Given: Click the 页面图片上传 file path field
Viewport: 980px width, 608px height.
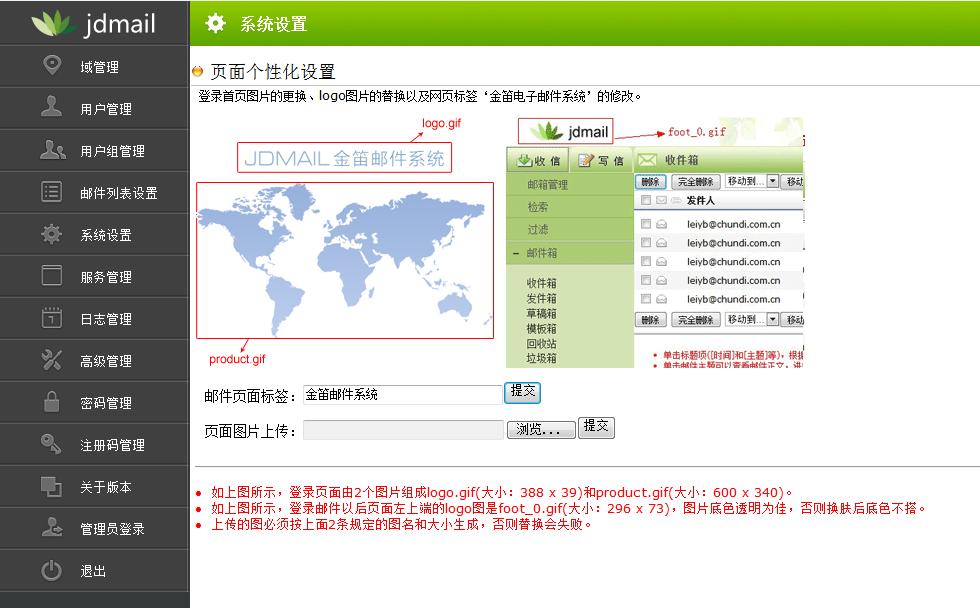Looking at the screenshot, I should pyautogui.click(x=403, y=430).
